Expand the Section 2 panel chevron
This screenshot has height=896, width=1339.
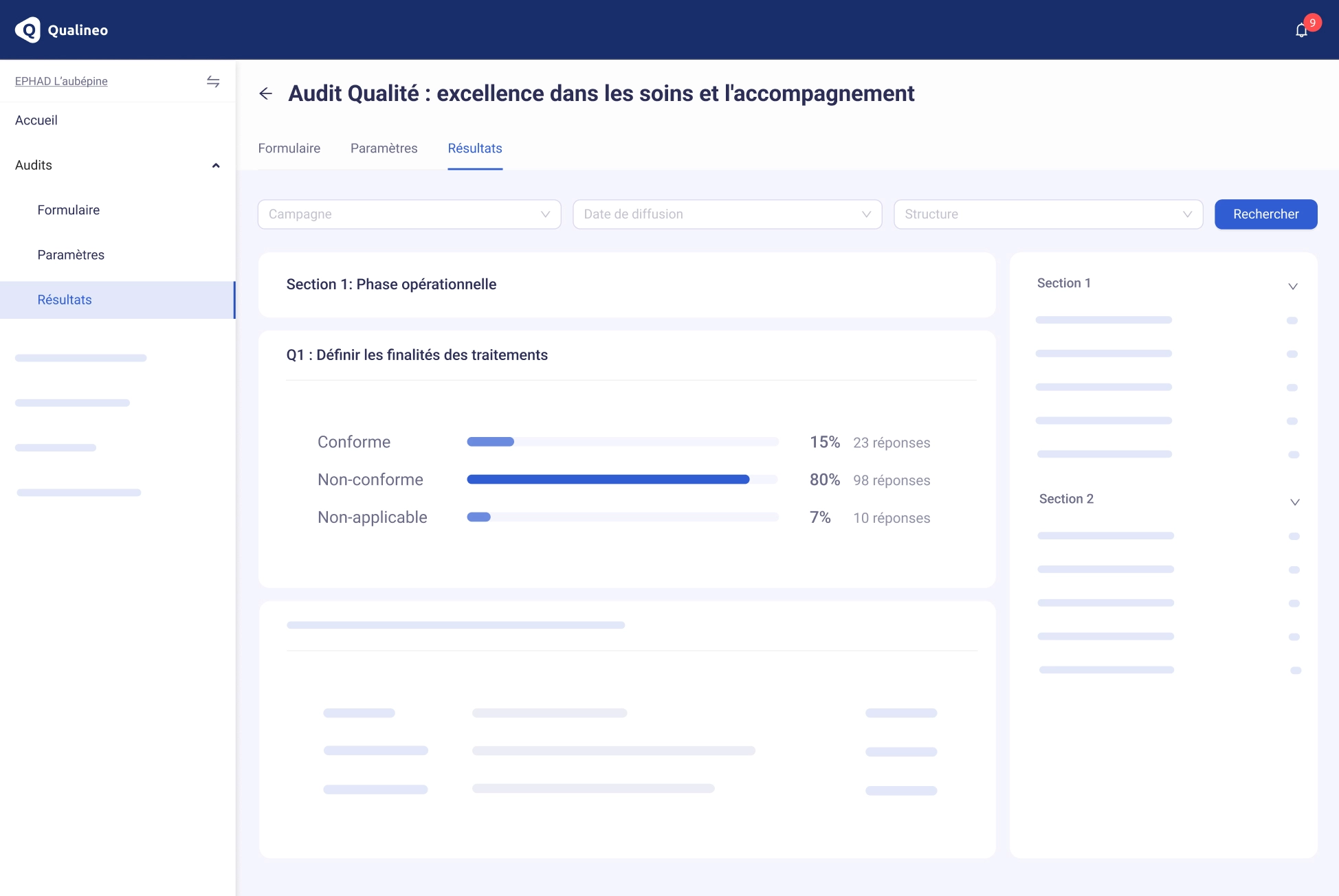pyautogui.click(x=1295, y=502)
